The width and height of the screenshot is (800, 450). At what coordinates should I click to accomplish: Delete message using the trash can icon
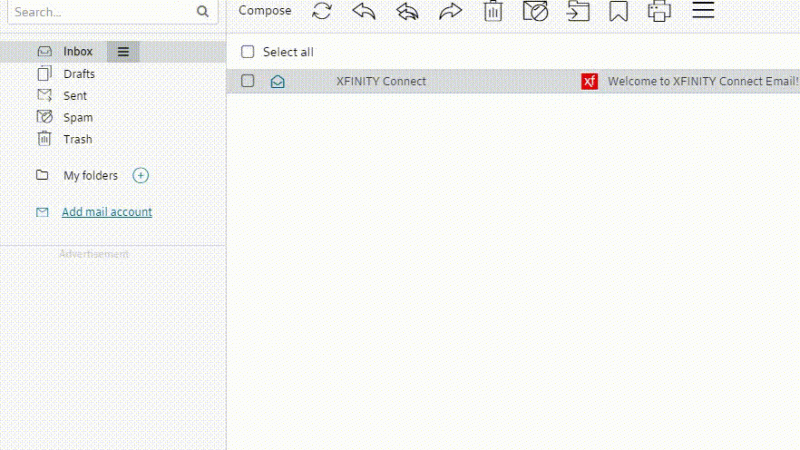[x=493, y=11]
